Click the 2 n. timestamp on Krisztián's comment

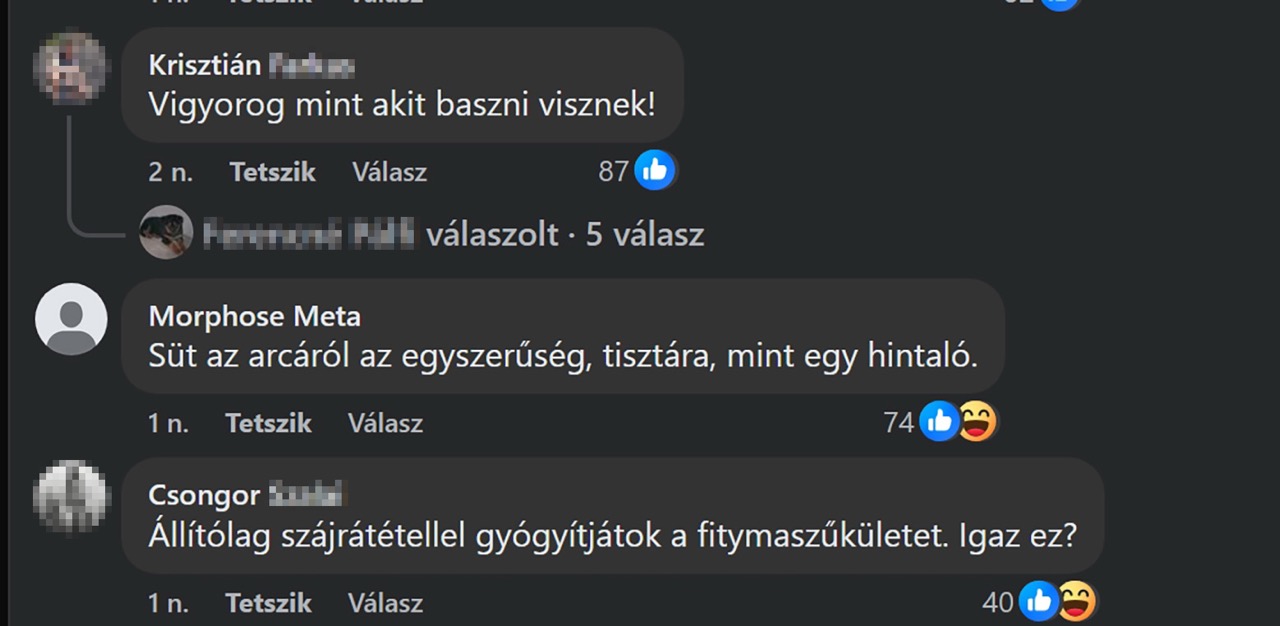pos(170,172)
